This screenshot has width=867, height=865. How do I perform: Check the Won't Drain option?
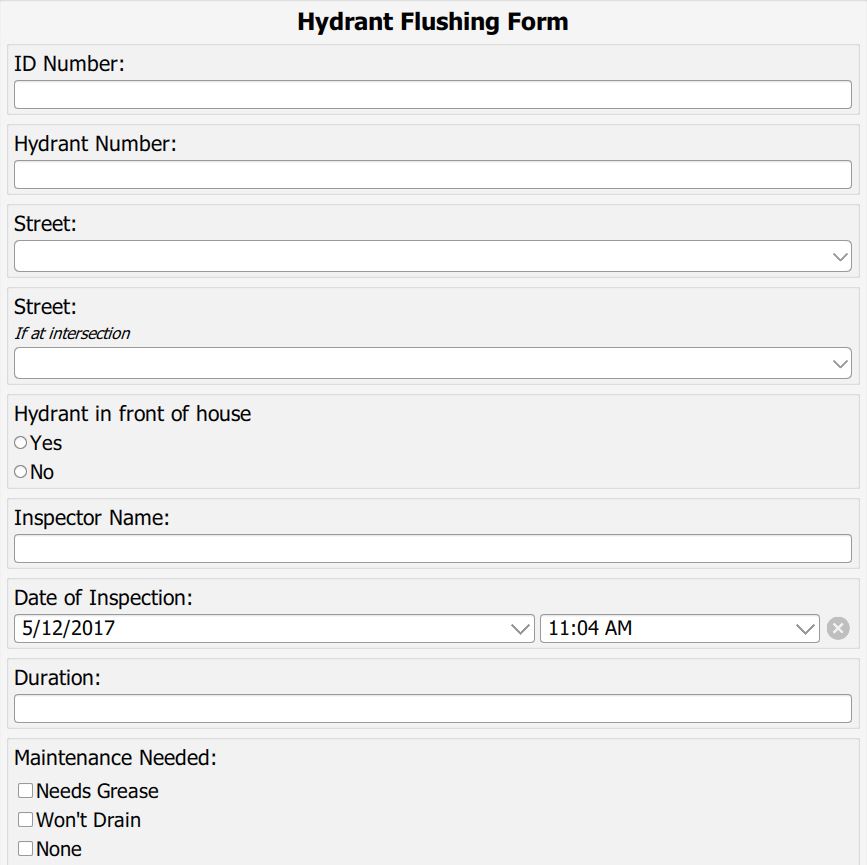[x=26, y=820]
